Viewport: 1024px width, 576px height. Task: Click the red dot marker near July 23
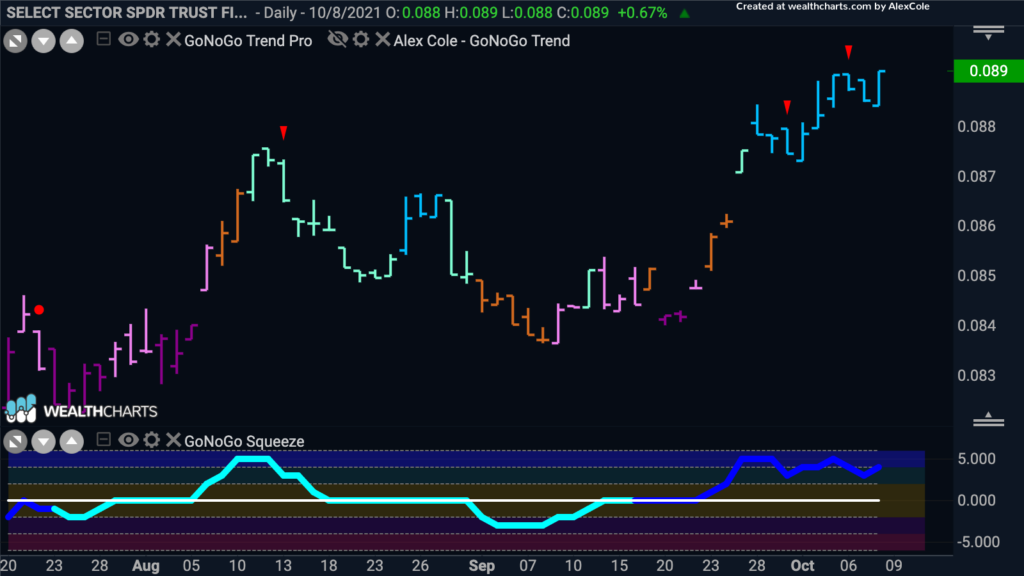[39, 310]
